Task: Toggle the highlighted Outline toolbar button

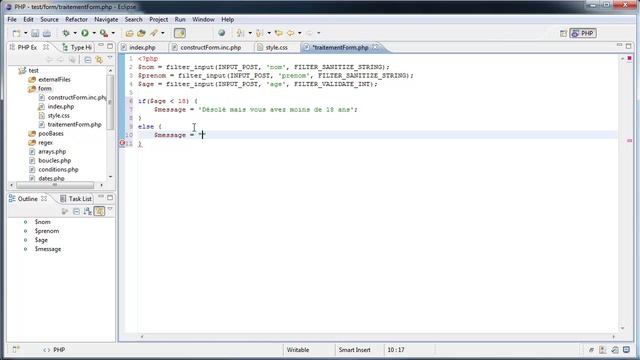Action: [x=99, y=211]
